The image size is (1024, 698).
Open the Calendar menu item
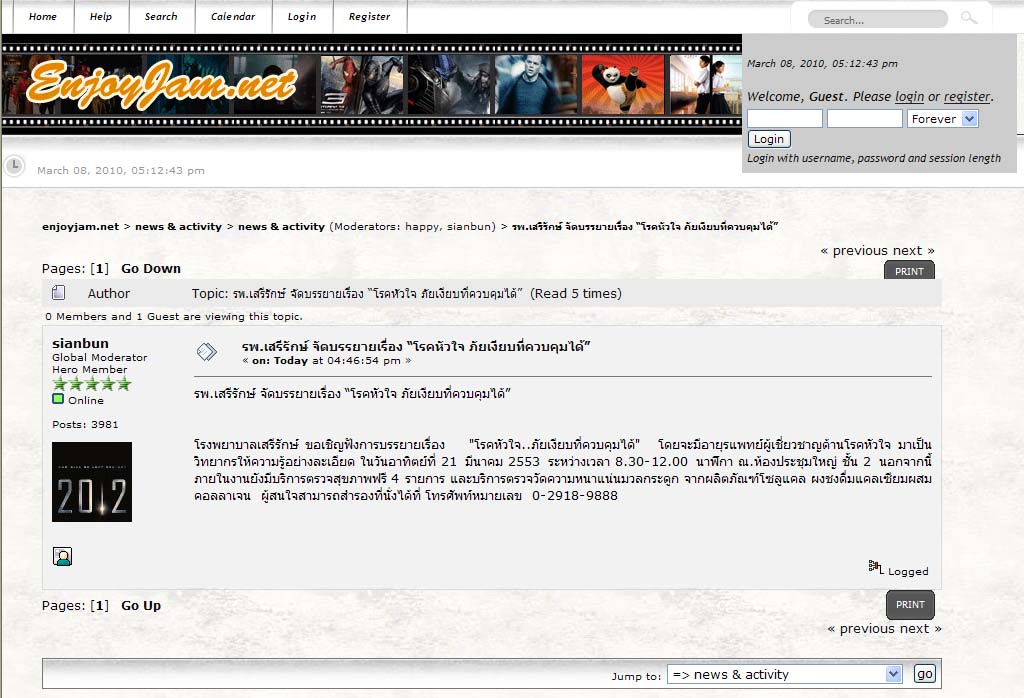(232, 16)
